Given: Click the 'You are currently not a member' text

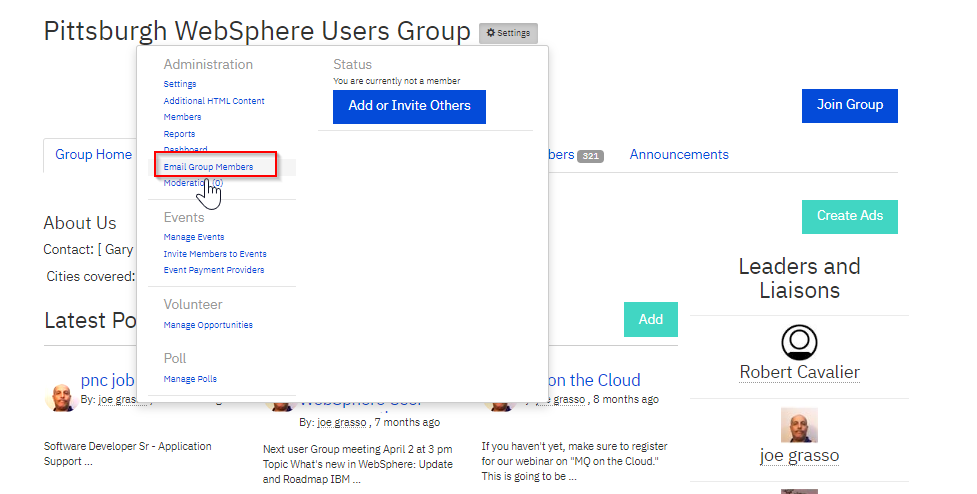Looking at the screenshot, I should [x=396, y=81].
